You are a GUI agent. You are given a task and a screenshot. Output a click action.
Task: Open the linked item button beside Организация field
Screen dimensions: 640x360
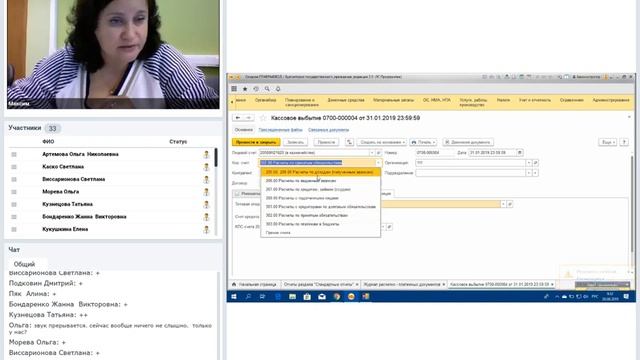pos(536,162)
